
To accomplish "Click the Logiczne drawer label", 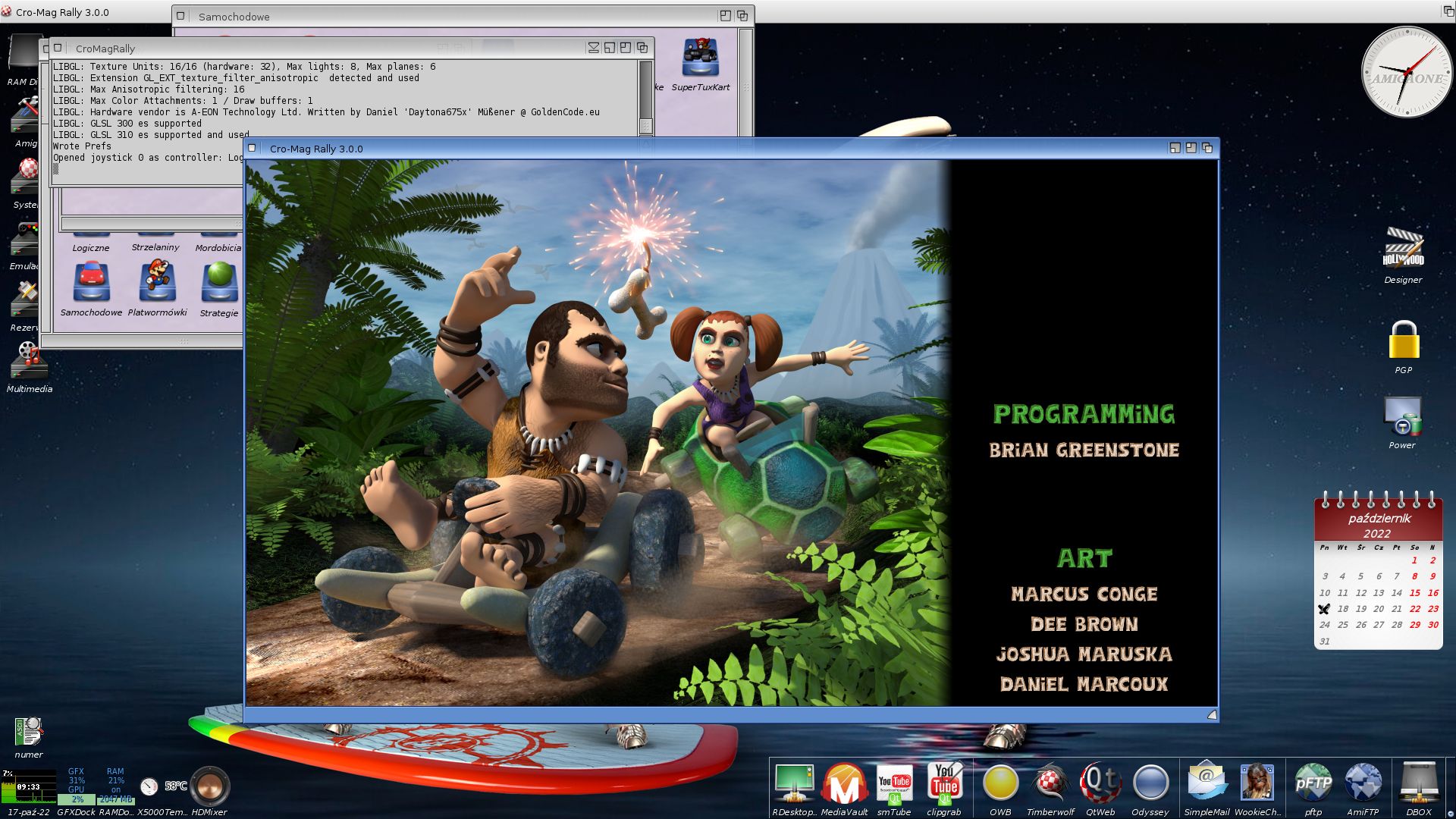I will [91, 248].
